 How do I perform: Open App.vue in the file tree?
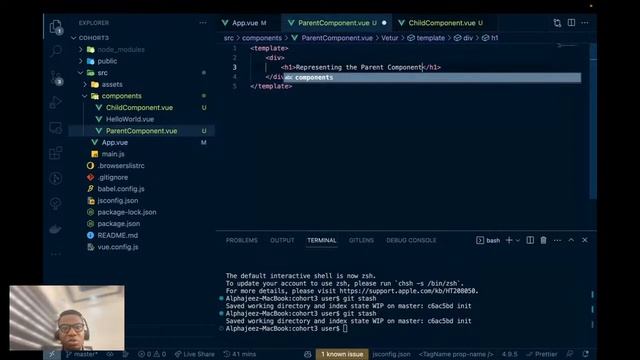(115, 142)
